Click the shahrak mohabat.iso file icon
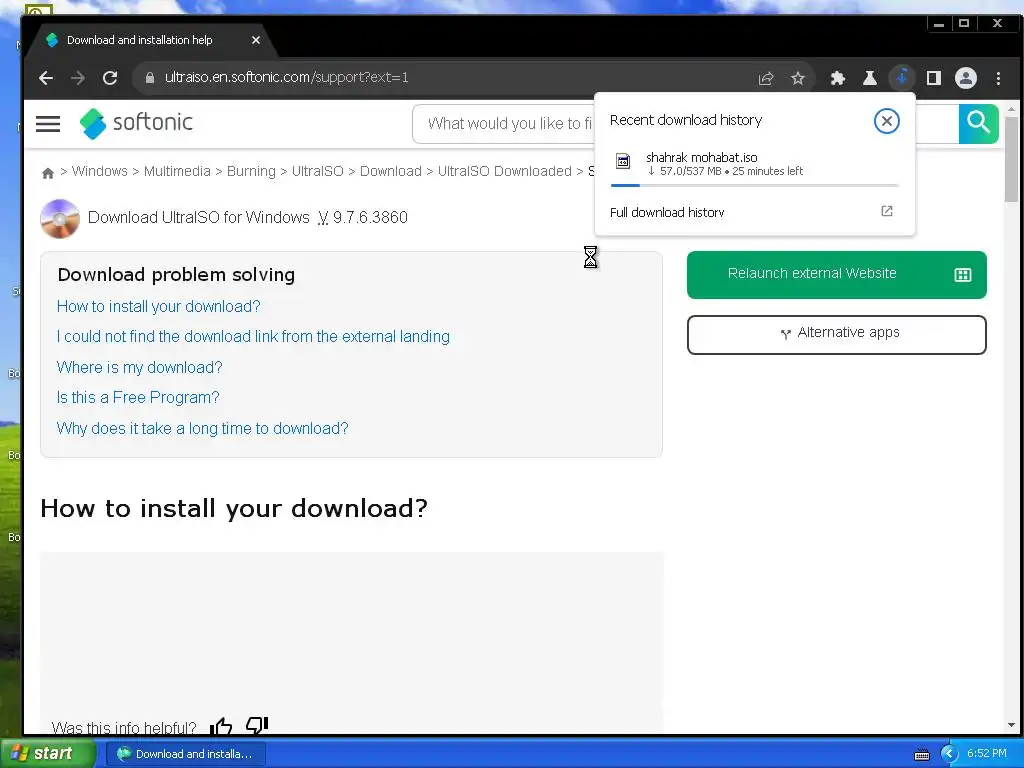 [623, 161]
